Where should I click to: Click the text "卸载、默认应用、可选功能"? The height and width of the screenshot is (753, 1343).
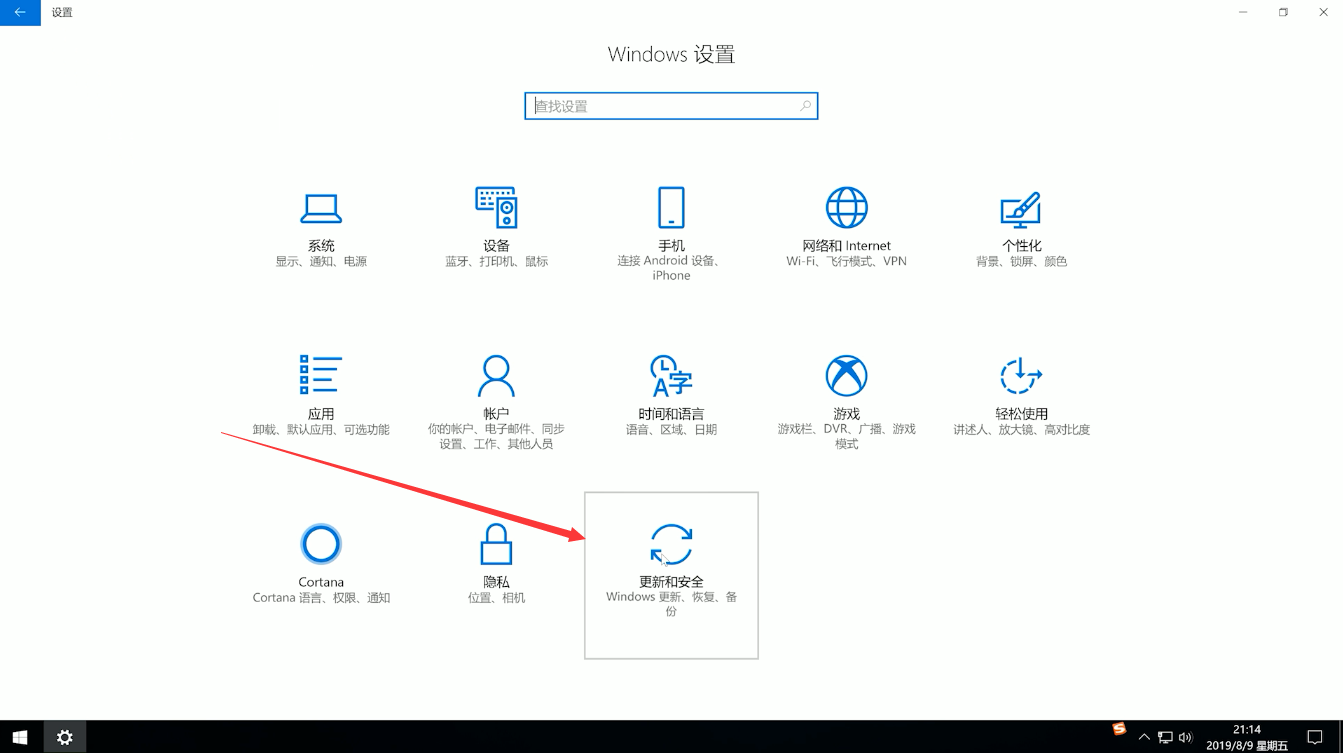coord(321,429)
